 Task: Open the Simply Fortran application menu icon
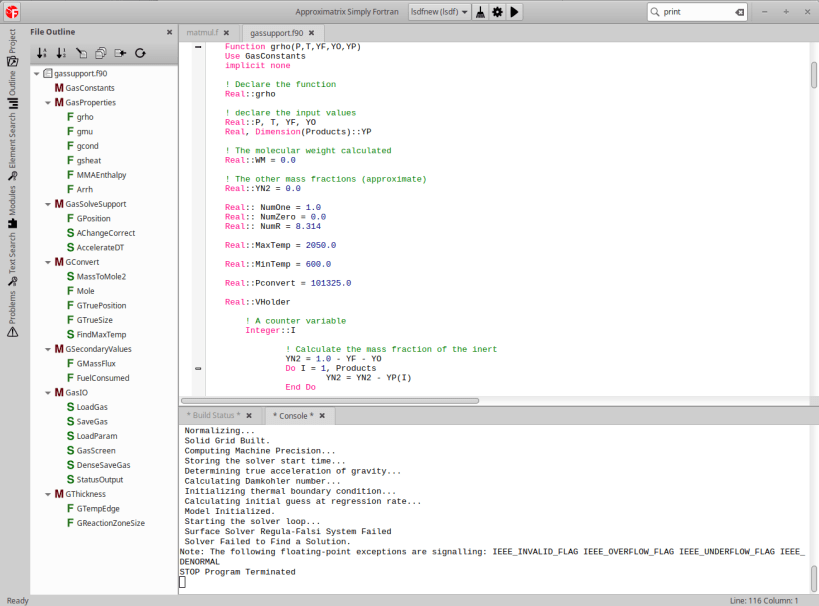[x=12, y=12]
